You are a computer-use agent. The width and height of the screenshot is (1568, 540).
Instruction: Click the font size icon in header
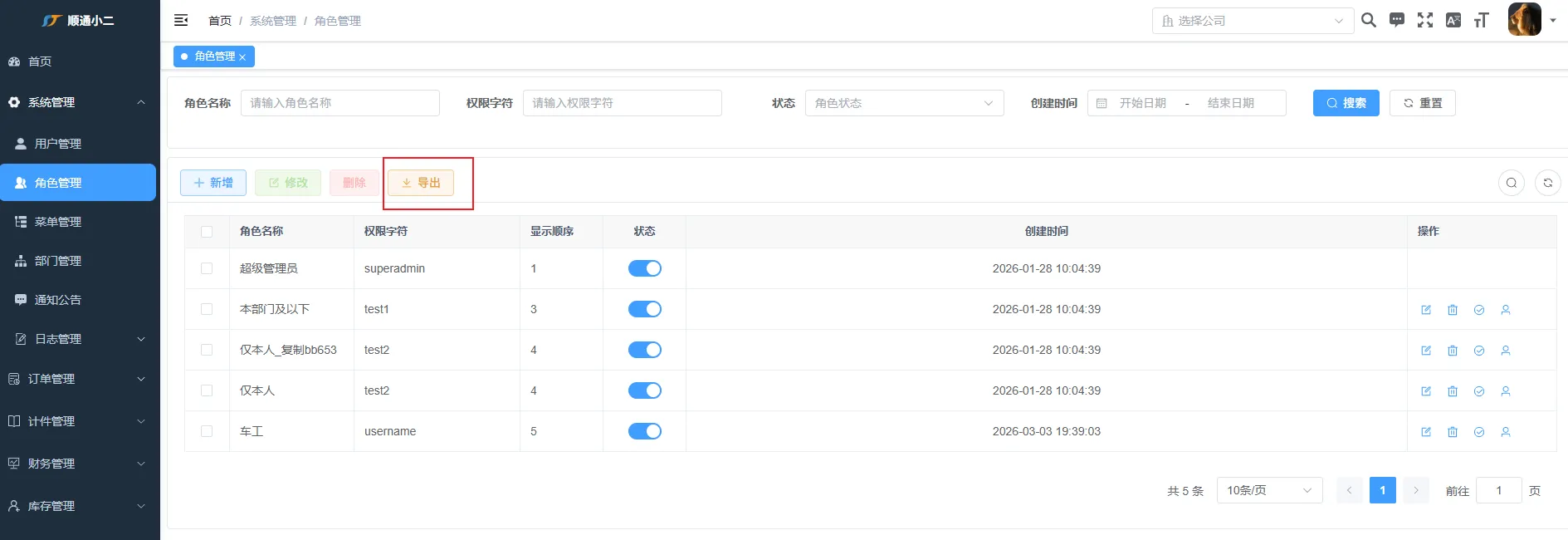pos(1482,20)
